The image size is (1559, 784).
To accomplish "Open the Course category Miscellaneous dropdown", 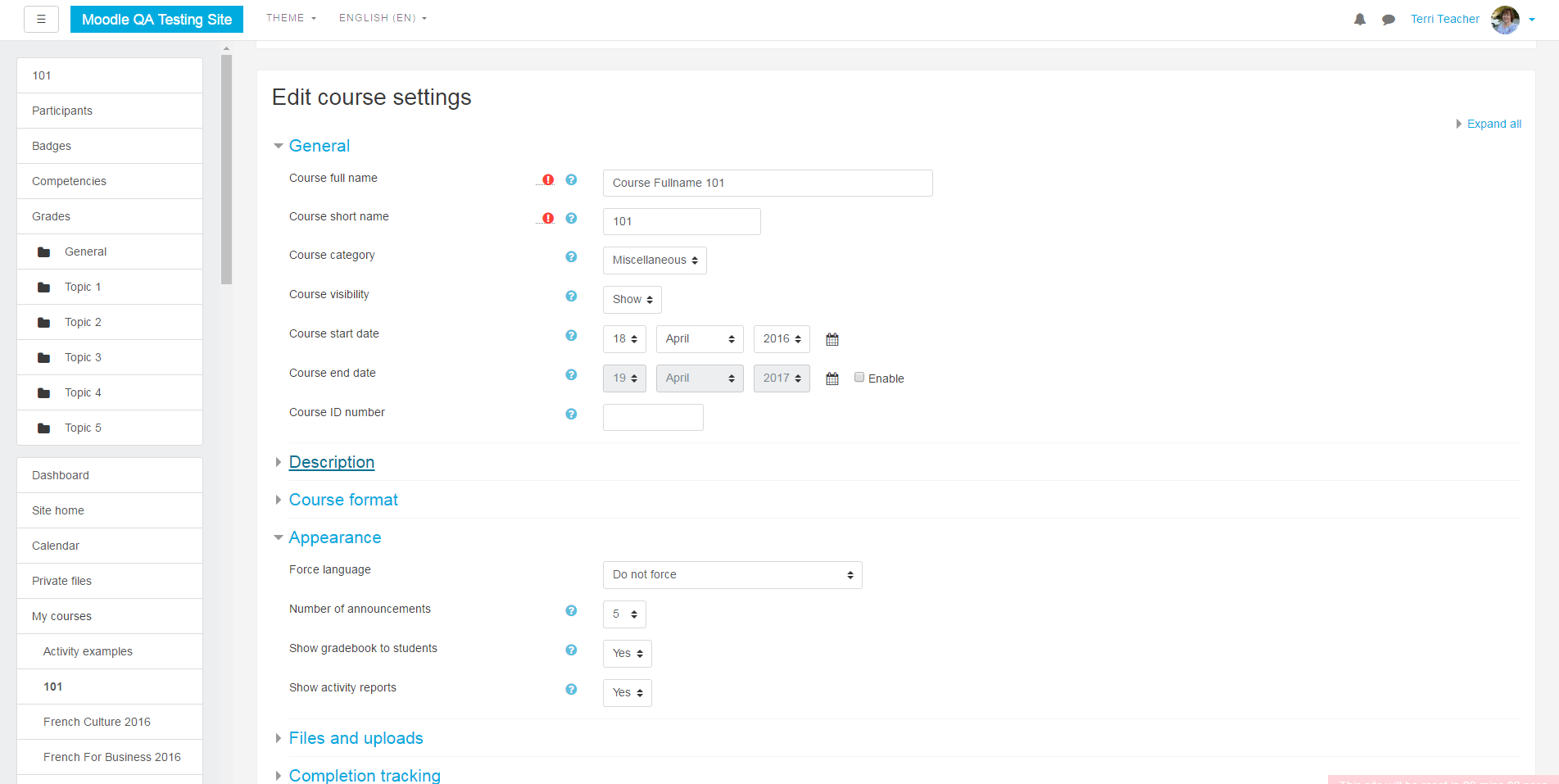I will [655, 261].
